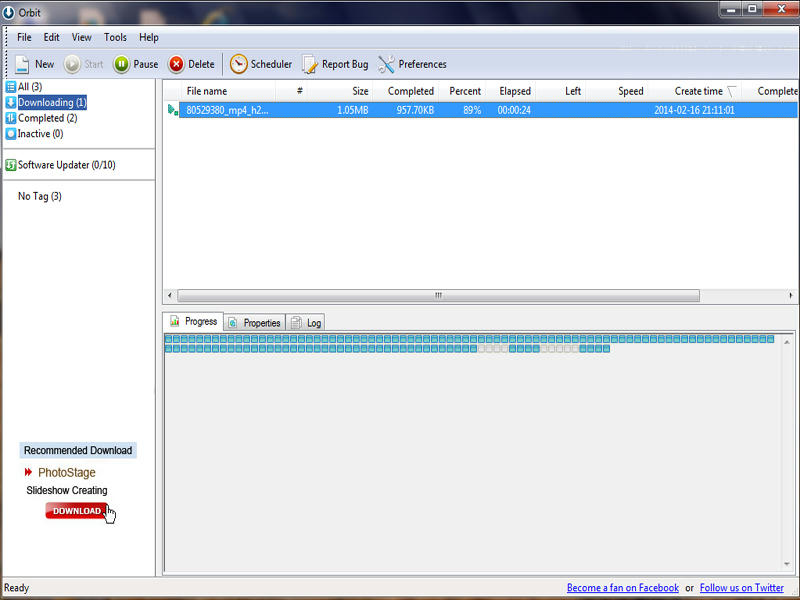Click the 1.05MB size cell

(x=353, y=110)
